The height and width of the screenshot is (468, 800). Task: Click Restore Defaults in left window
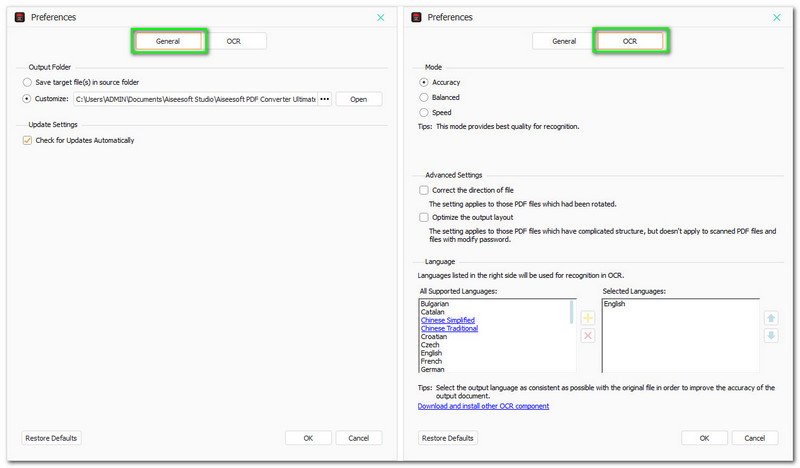(51, 438)
